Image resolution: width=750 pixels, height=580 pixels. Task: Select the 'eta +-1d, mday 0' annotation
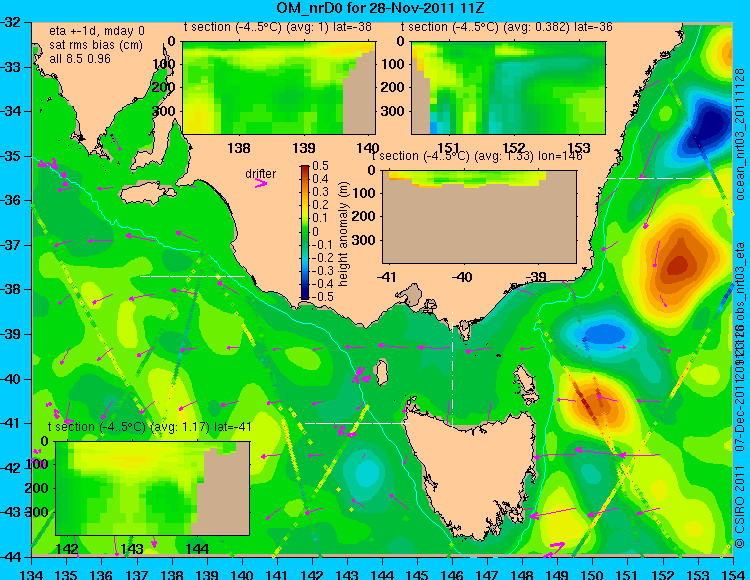pyautogui.click(x=97, y=31)
